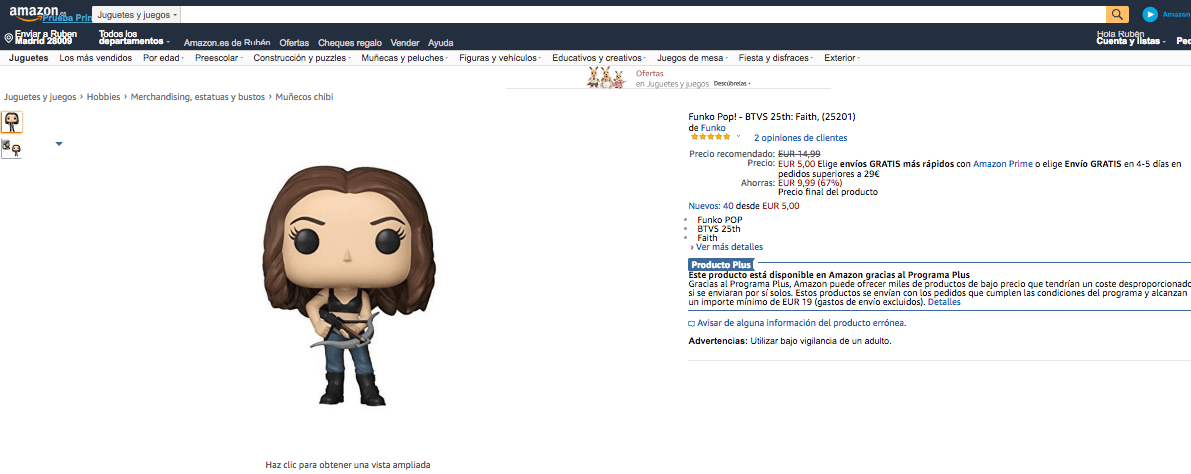The image size is (1191, 474).
Task: Open the Vender page
Action: pyautogui.click(x=405, y=43)
